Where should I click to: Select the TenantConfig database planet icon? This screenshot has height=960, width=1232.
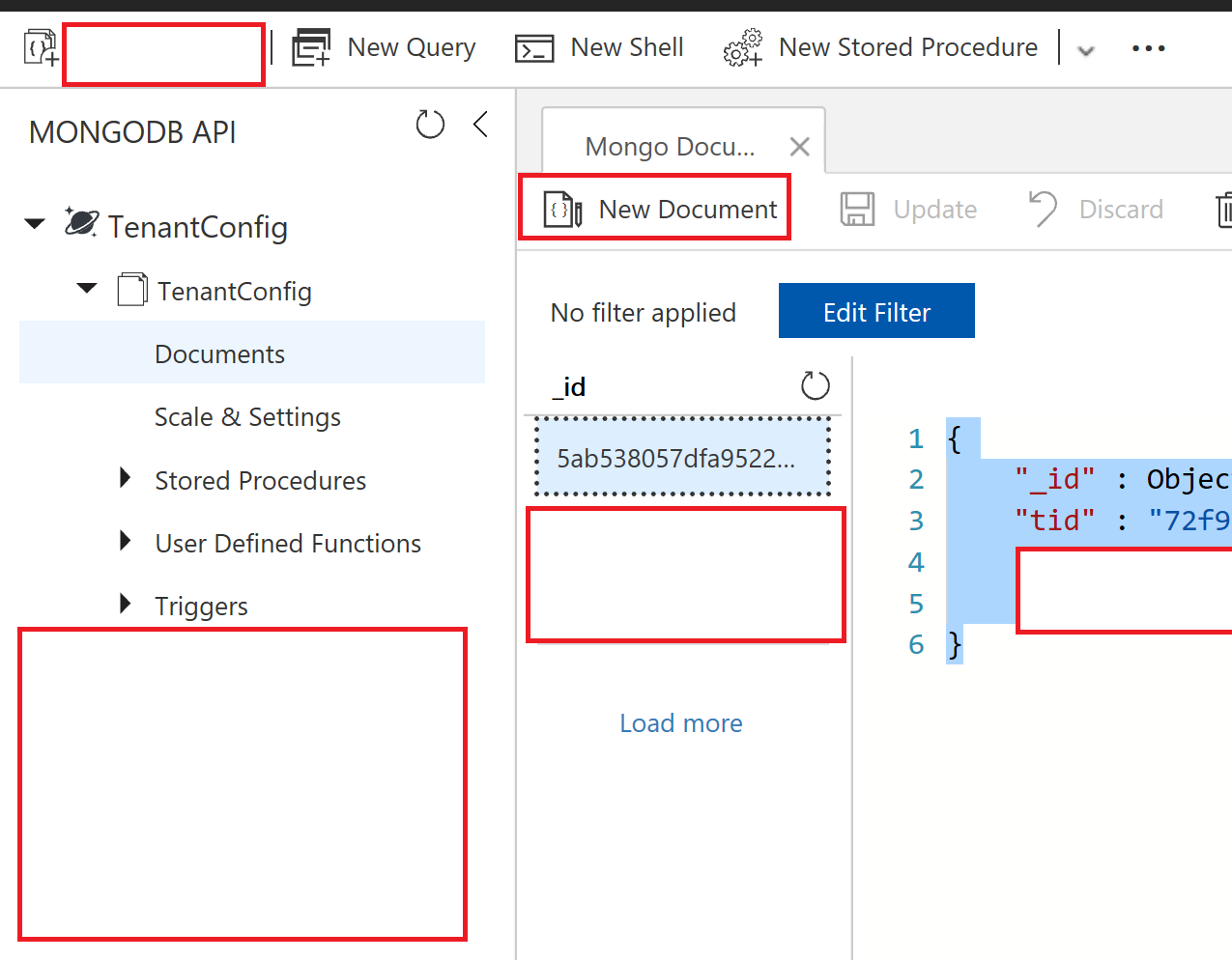click(x=81, y=222)
